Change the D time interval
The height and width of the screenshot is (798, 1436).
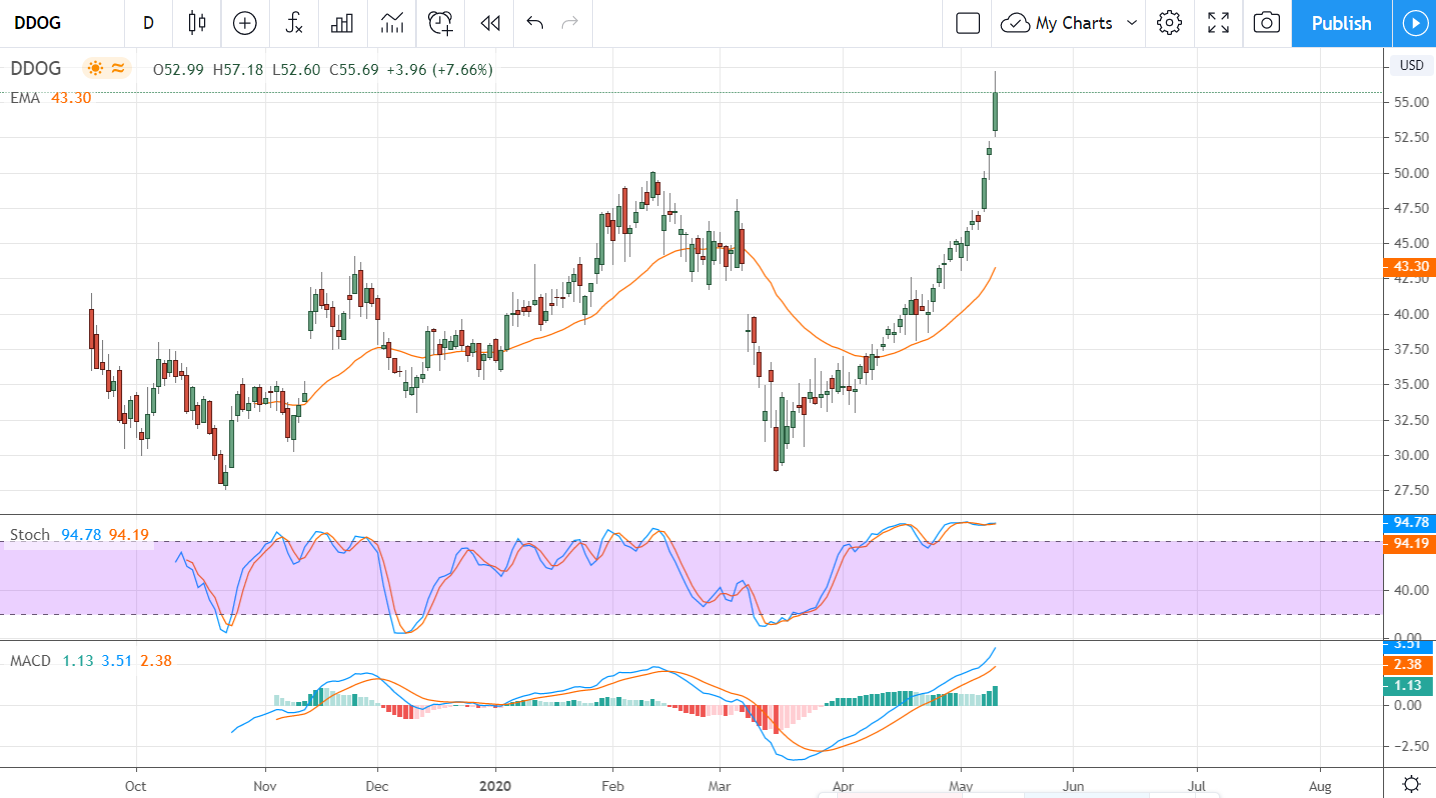(x=148, y=23)
